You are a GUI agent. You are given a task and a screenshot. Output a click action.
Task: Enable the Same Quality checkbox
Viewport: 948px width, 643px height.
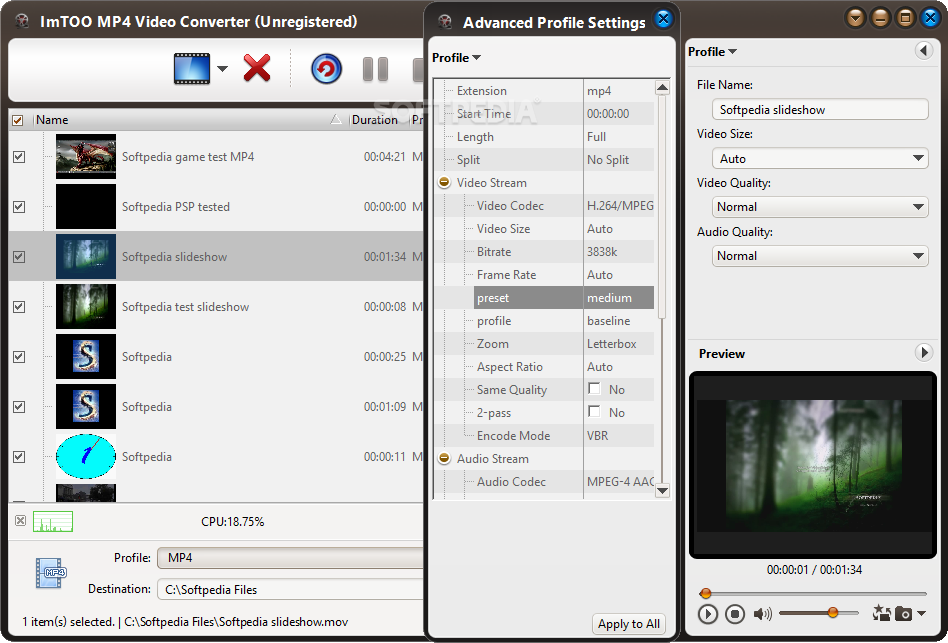coord(594,389)
